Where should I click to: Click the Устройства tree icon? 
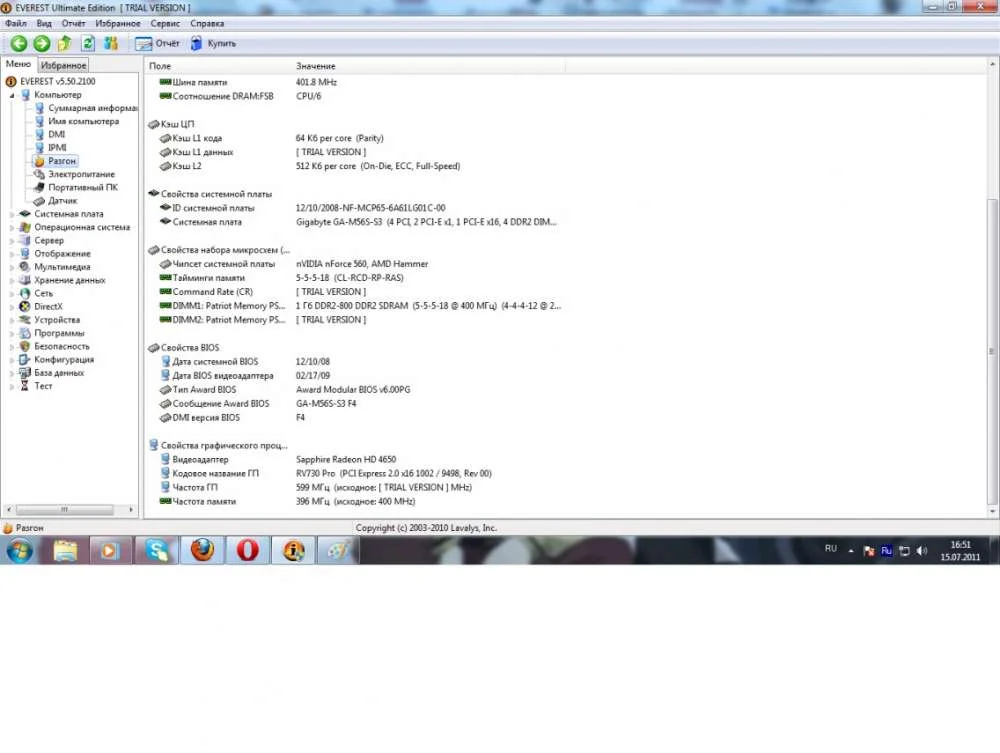coord(25,320)
